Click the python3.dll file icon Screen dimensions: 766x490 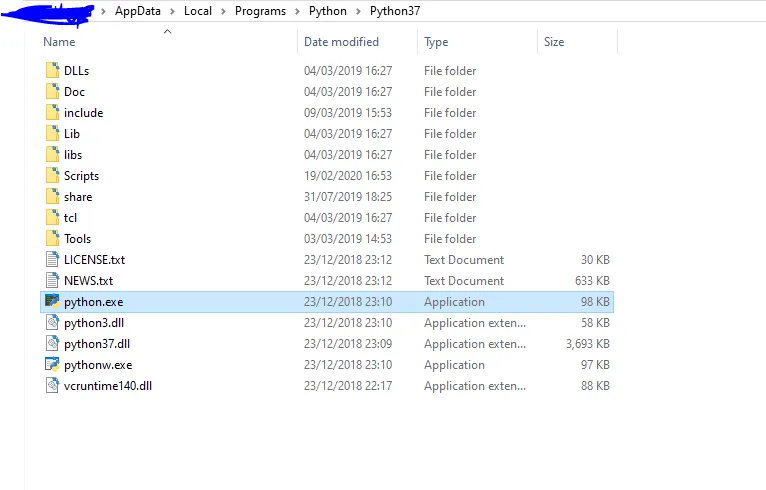(x=52, y=322)
